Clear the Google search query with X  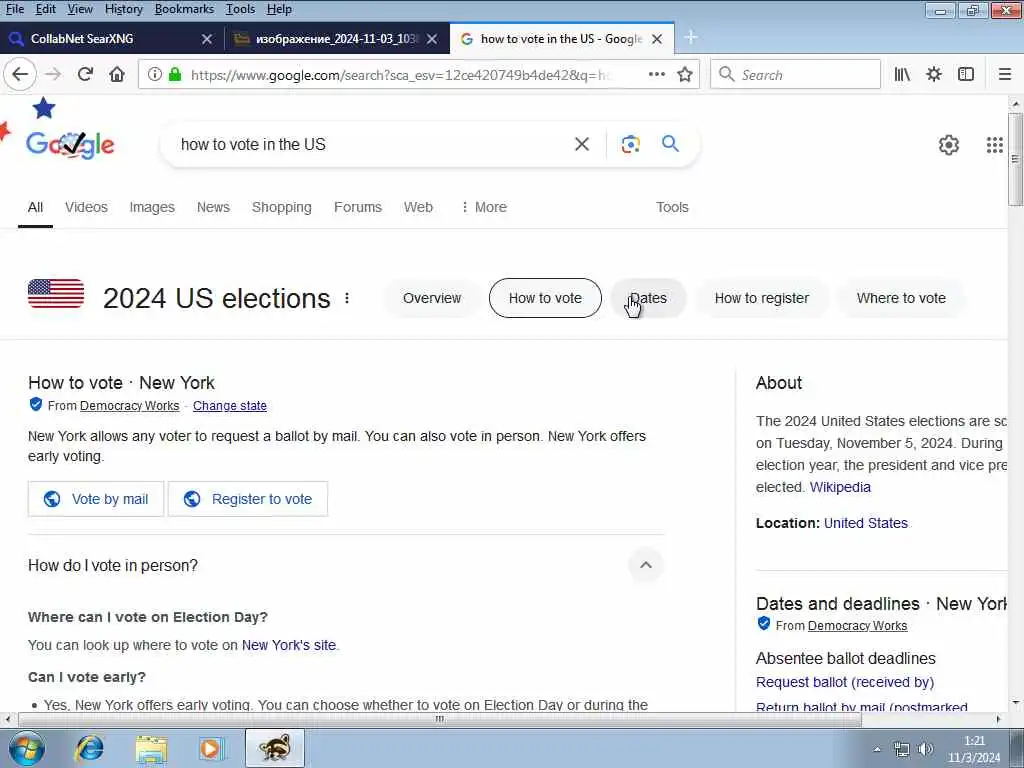point(581,144)
